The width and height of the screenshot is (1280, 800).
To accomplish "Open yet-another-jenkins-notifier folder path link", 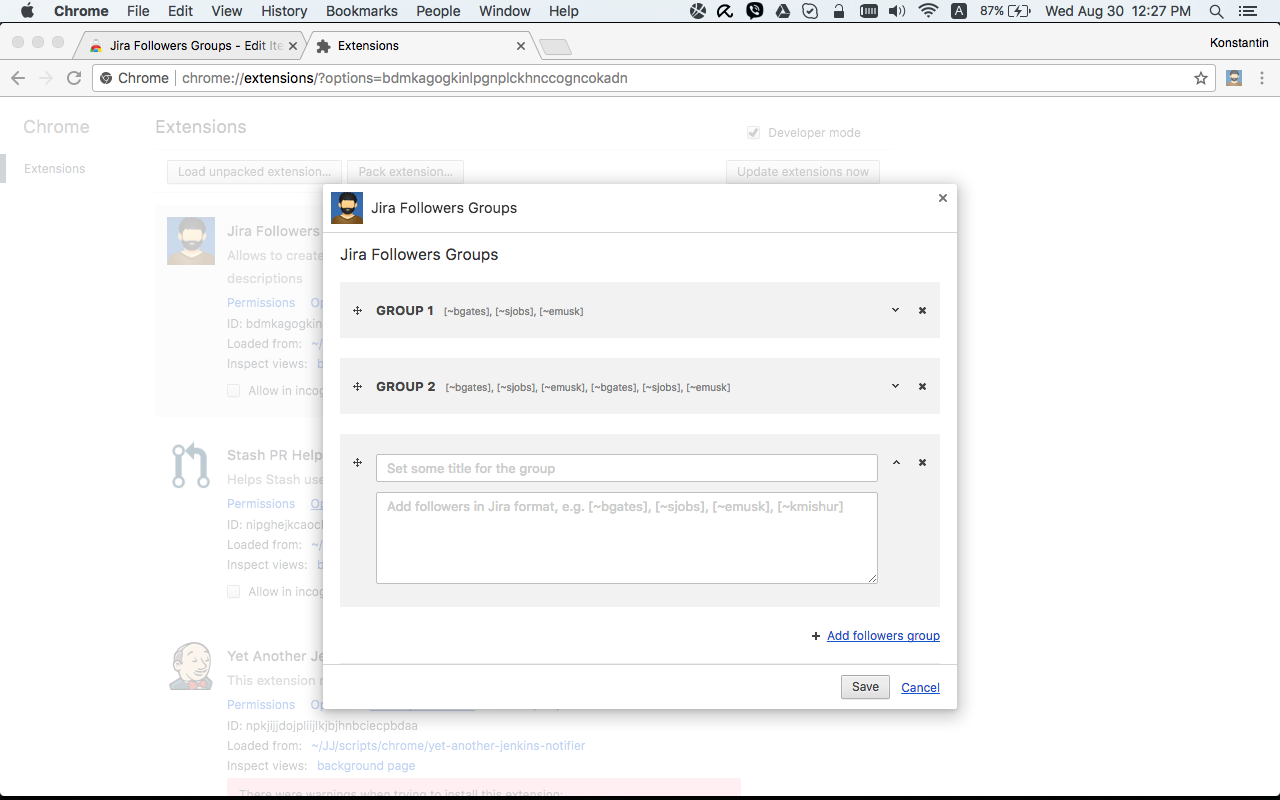I will tap(448, 746).
